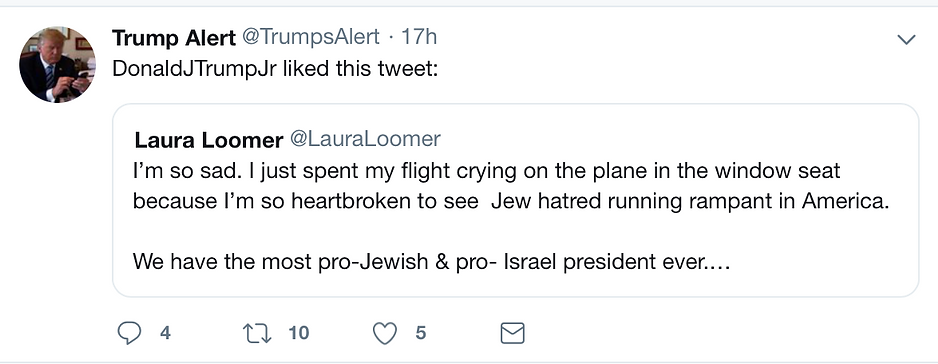Visit the @TrumpsAlert handle
Image resolution: width=938 pixels, height=364 pixels.
(310, 38)
